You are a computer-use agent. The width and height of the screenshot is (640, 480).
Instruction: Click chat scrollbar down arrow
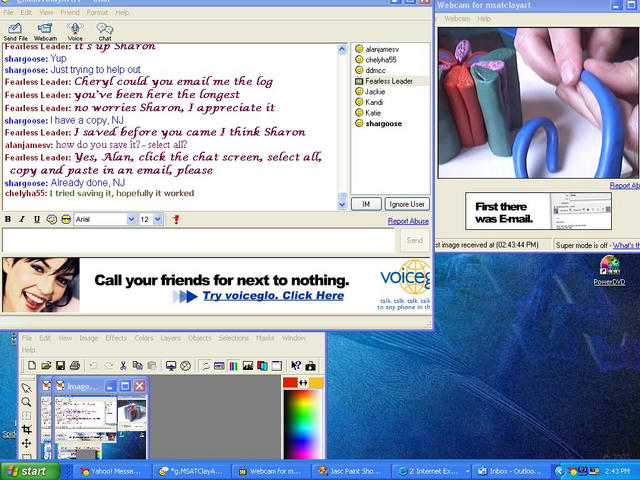(342, 204)
